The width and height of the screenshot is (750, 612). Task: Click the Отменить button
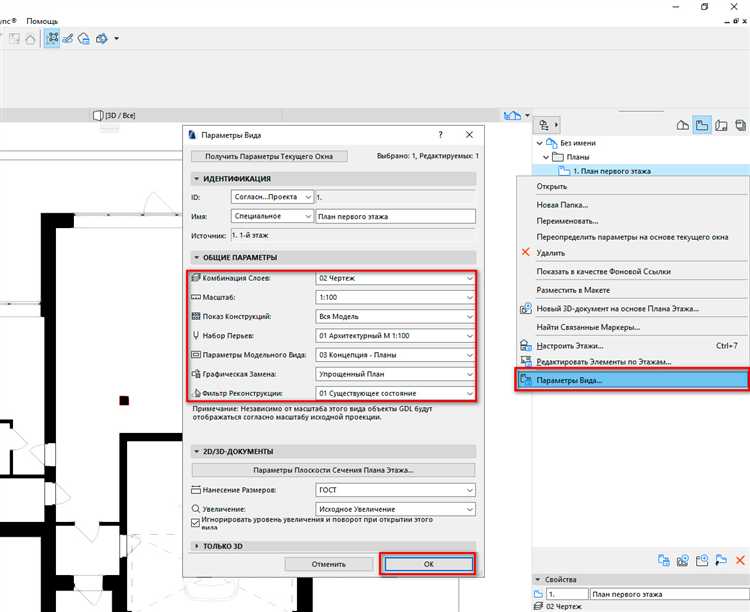328,564
